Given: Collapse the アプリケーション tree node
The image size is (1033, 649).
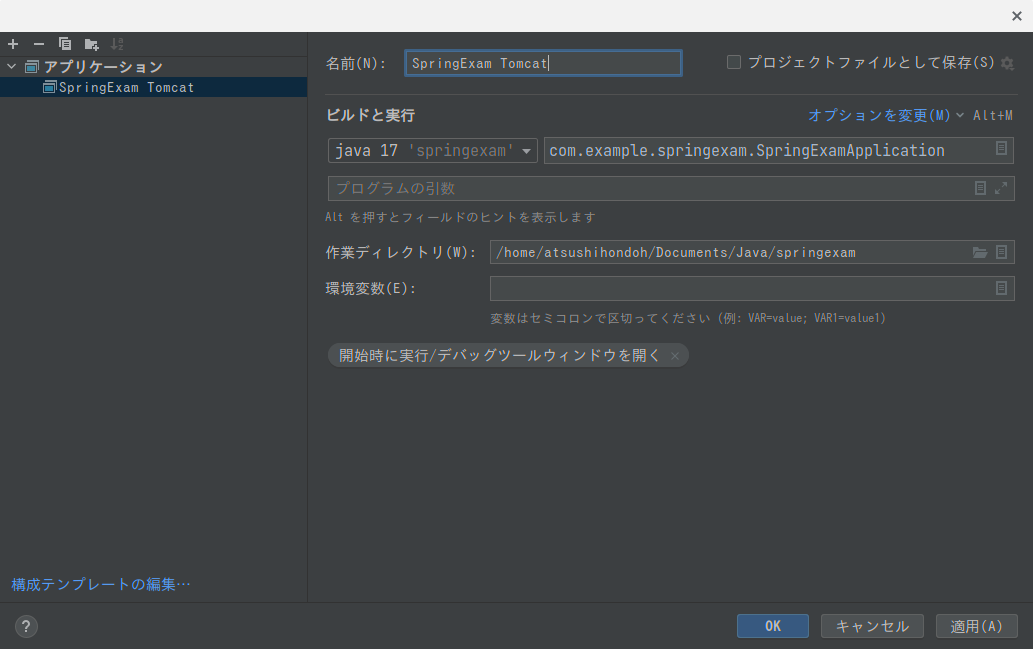Looking at the screenshot, I should [x=10, y=66].
